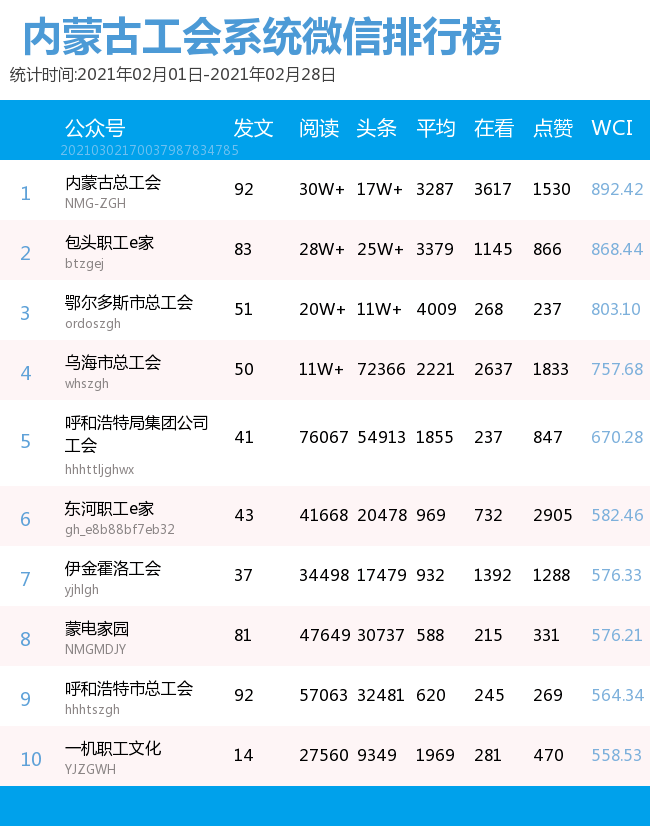
Task: Click WCI value 868.44
Action: 617,249
